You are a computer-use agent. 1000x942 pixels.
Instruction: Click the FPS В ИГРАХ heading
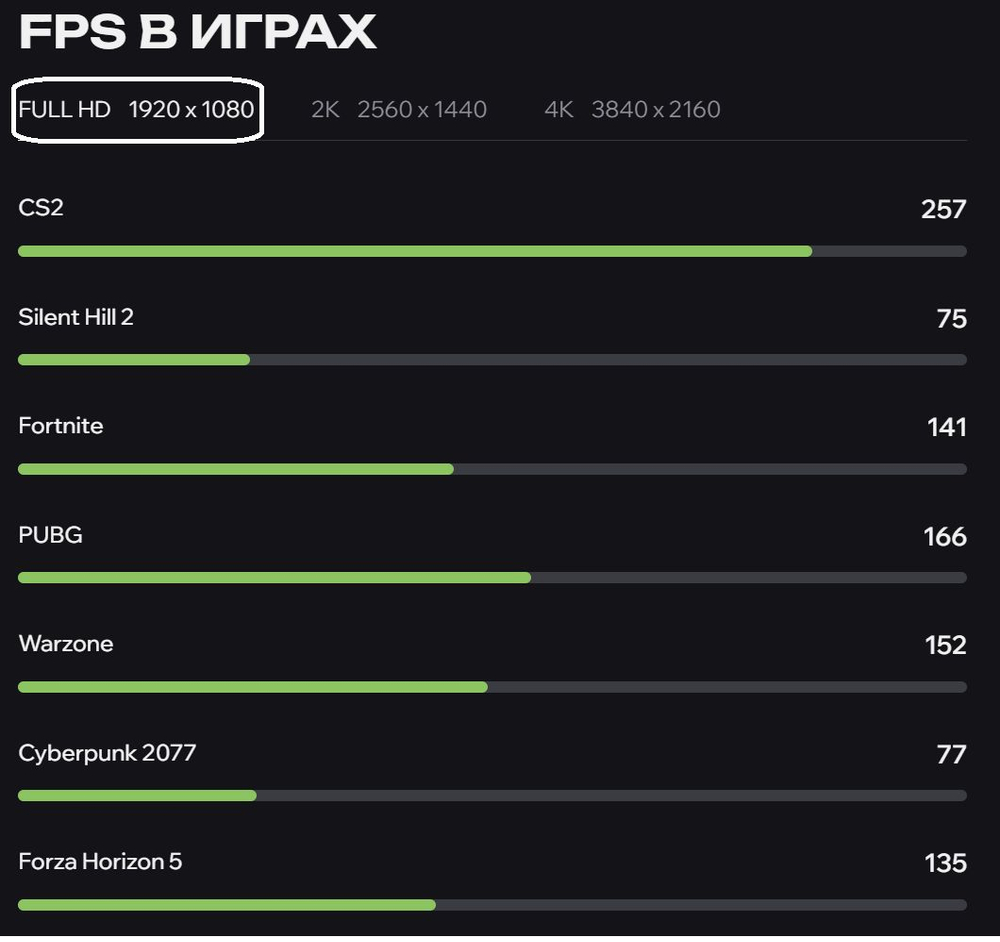tap(196, 32)
